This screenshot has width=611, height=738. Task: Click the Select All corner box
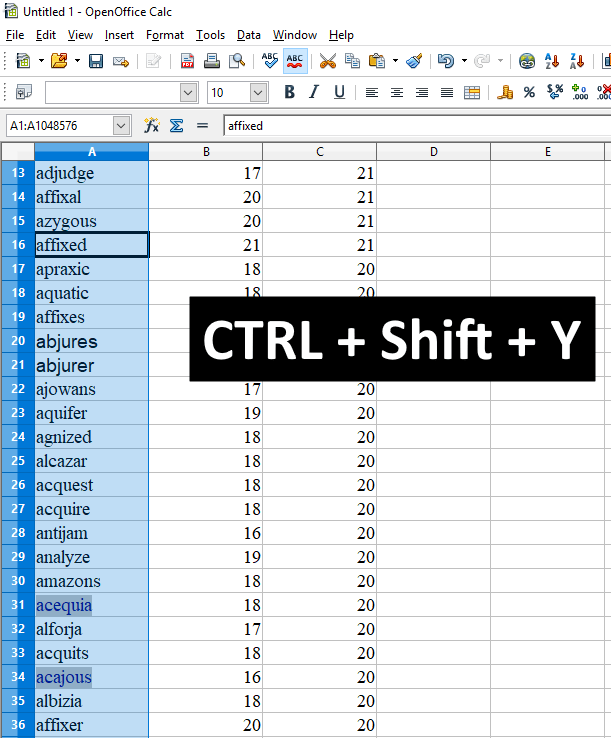click(x=18, y=152)
